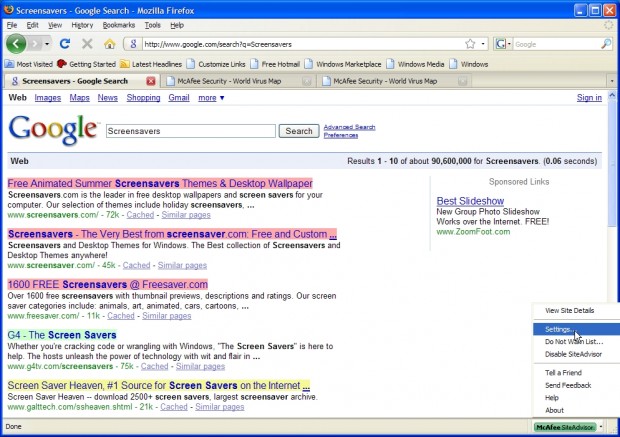Open the Preferences link
The width and height of the screenshot is (620, 437).
340,135
